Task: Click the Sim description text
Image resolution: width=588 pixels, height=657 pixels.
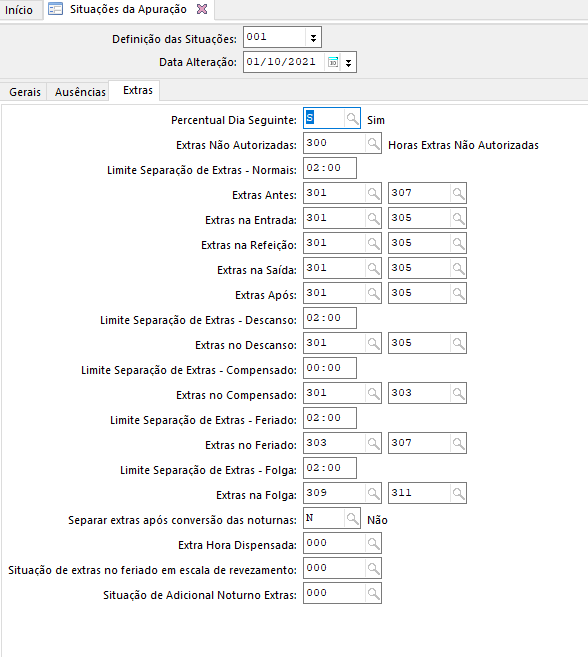Action: coord(376,120)
